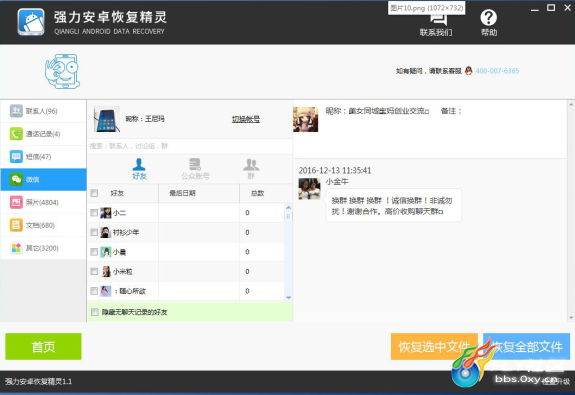
Task: Toggle the select-all checkbox in header
Action: [94, 193]
